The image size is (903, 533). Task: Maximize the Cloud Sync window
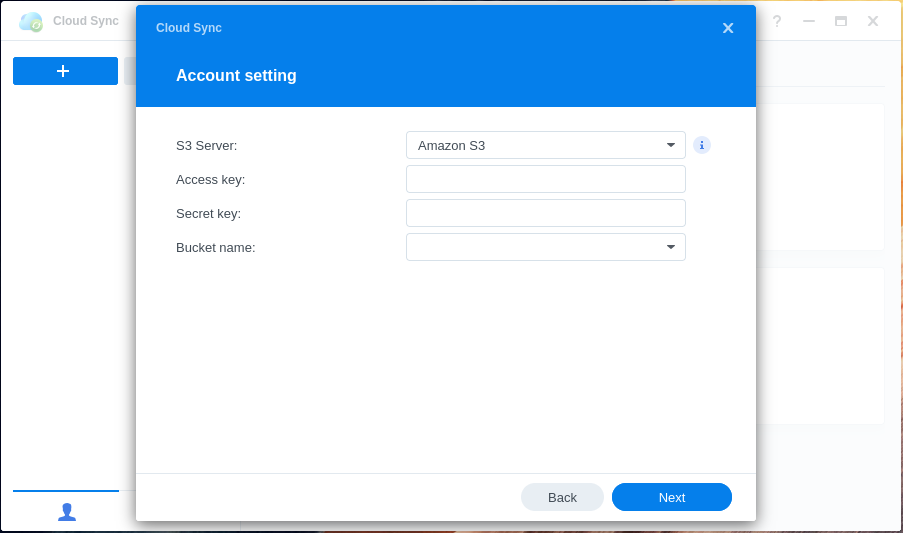click(x=841, y=21)
